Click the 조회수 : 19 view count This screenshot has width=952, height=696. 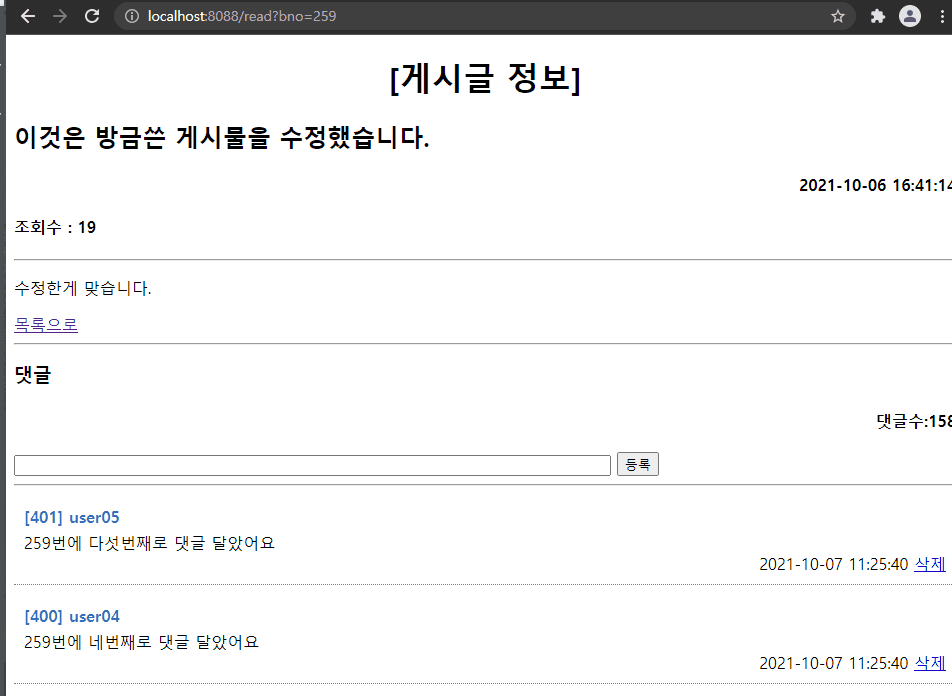tap(55, 227)
